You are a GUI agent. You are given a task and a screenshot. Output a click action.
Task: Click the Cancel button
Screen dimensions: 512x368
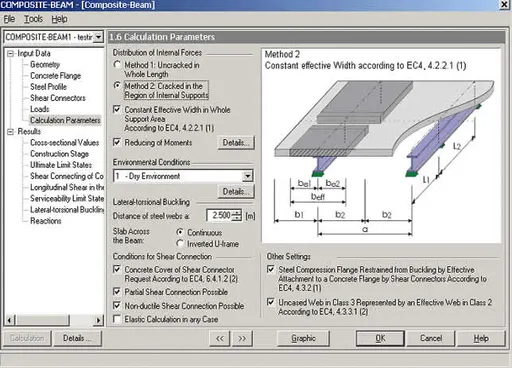(x=431, y=338)
